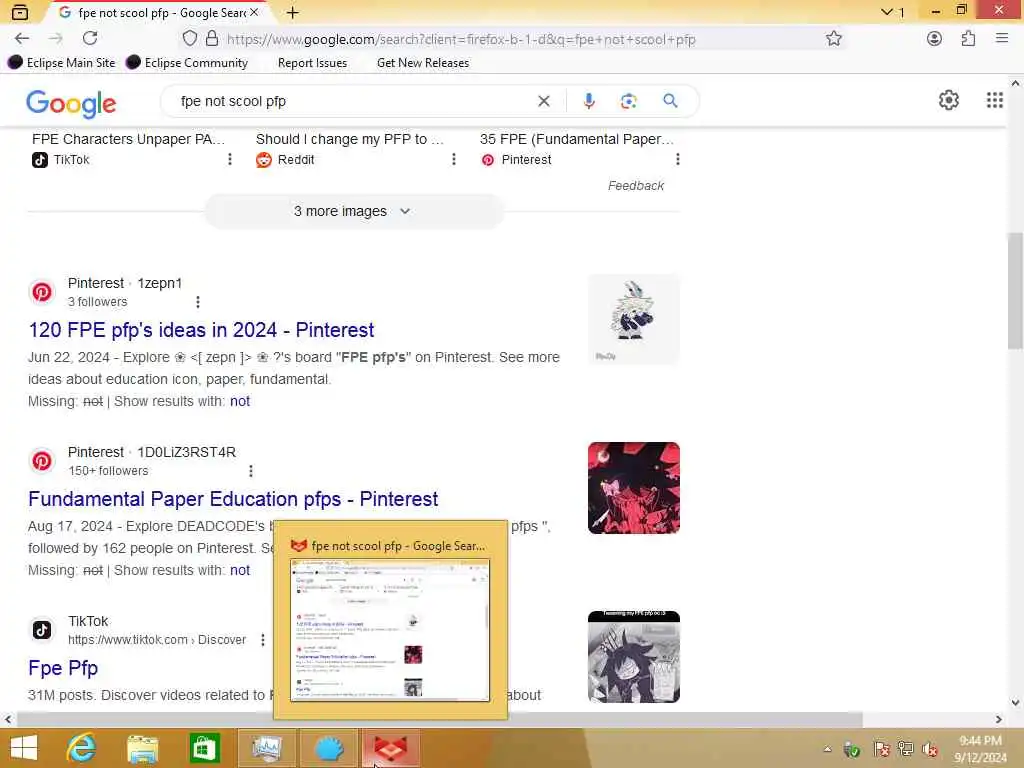This screenshot has height=768, width=1024.
Task: Click red thumbnail of Fundamental Paper Education result
Action: [633, 488]
